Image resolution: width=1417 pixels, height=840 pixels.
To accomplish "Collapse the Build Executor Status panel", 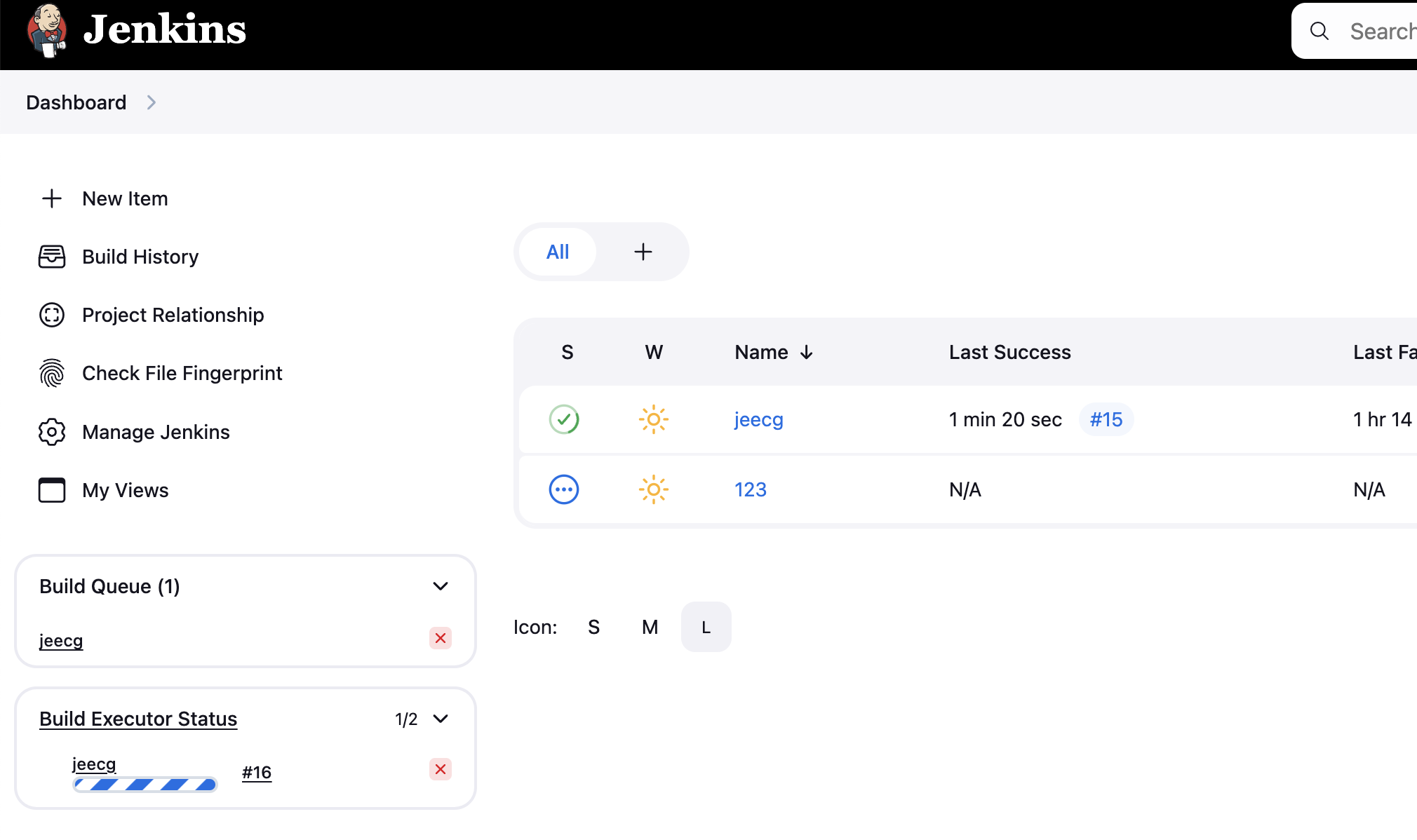I will point(442,719).
